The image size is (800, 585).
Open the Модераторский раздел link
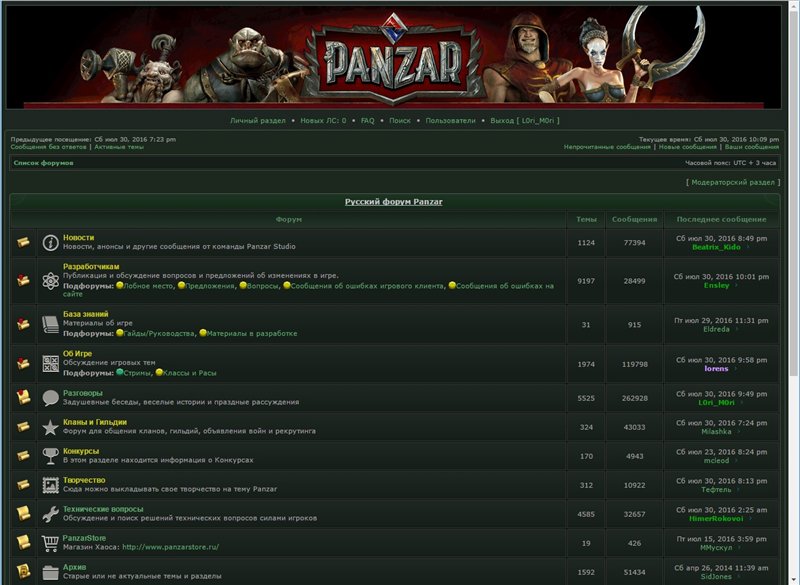733,182
